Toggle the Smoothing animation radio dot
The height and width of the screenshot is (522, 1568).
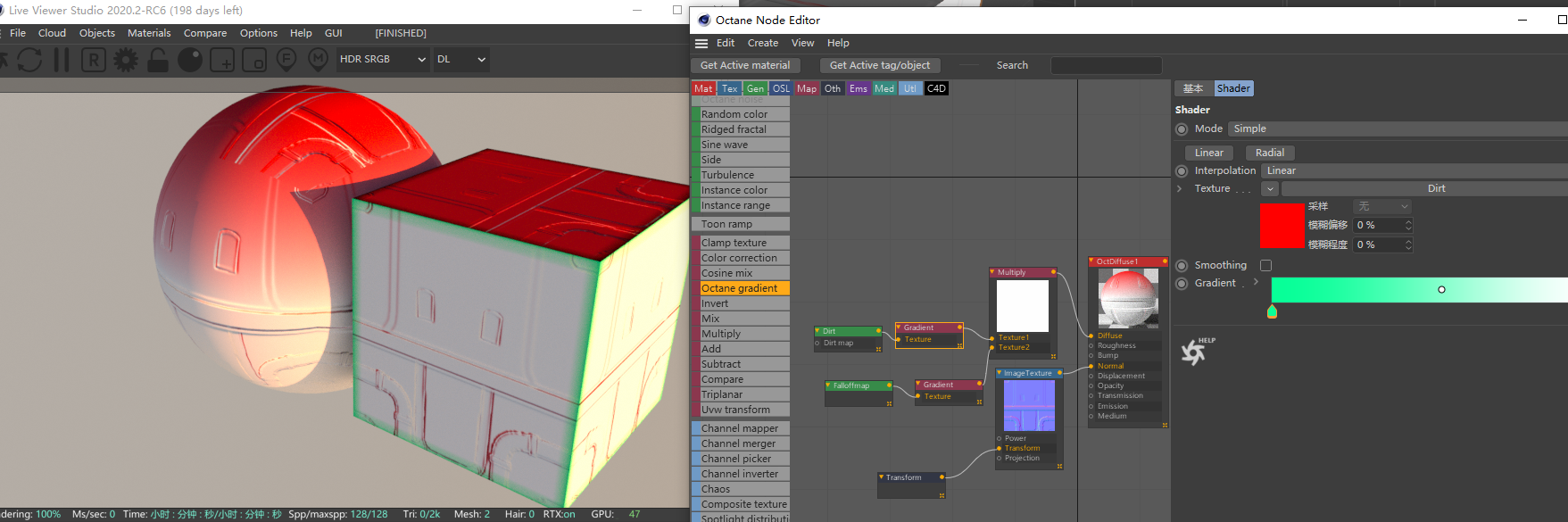coord(1182,265)
